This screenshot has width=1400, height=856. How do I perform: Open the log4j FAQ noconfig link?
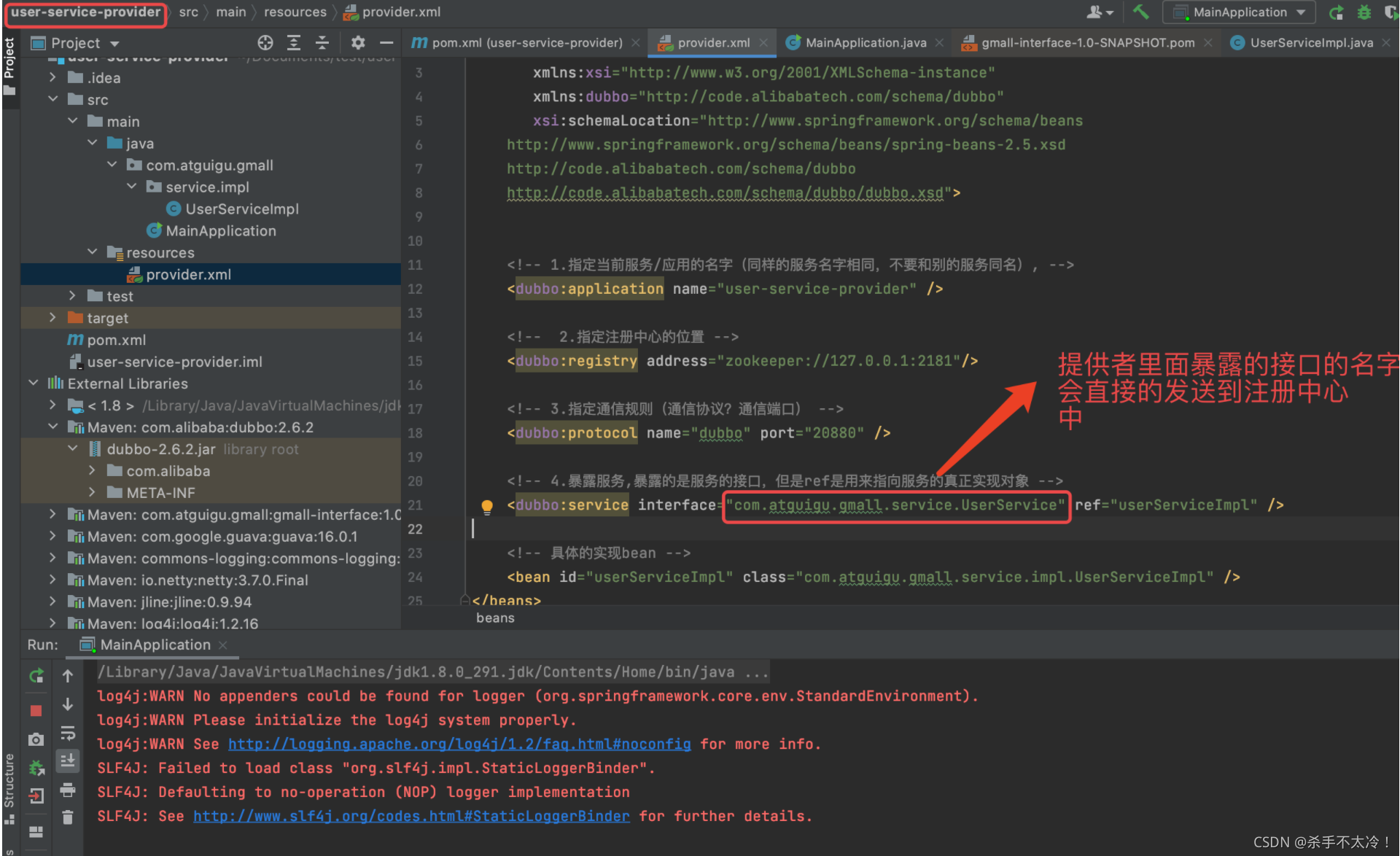tap(459, 744)
